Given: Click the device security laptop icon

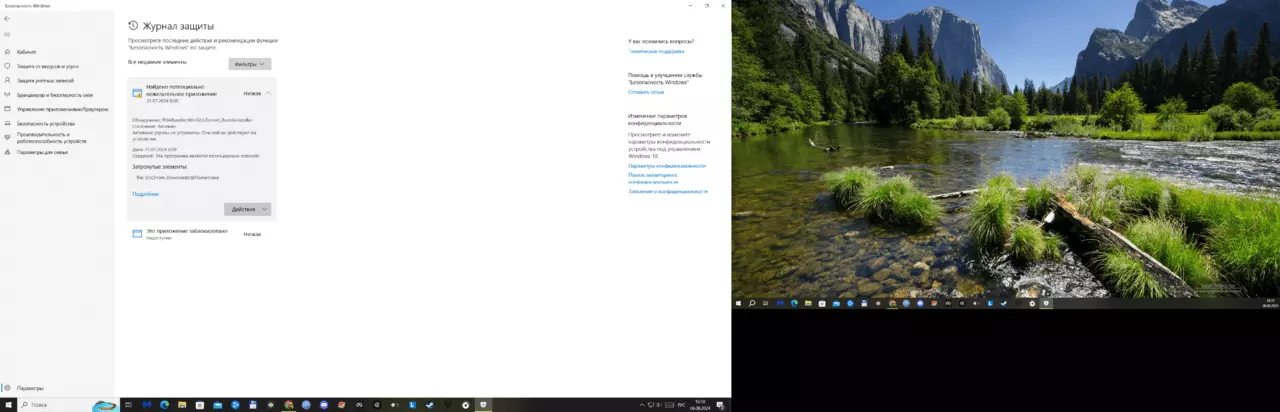Looking at the screenshot, I should 7,123.
